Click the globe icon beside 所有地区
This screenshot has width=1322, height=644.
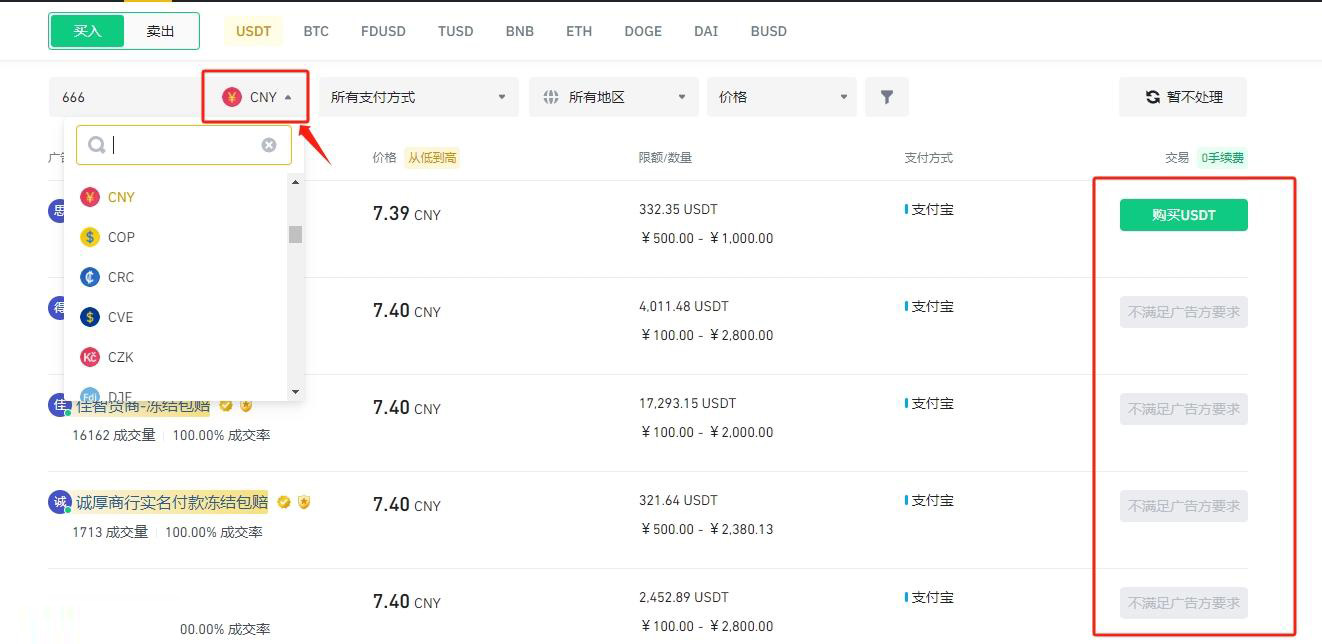(549, 96)
